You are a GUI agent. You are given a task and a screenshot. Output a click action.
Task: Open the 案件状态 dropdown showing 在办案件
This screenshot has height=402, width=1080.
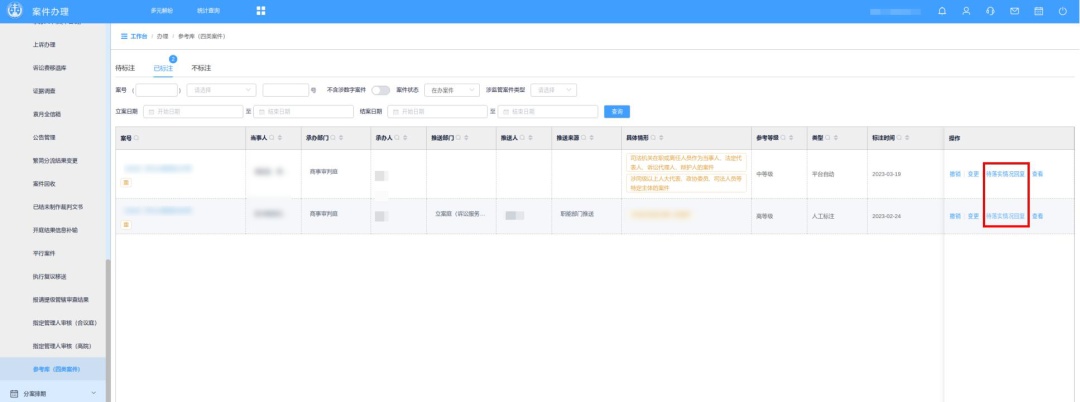[x=451, y=90]
